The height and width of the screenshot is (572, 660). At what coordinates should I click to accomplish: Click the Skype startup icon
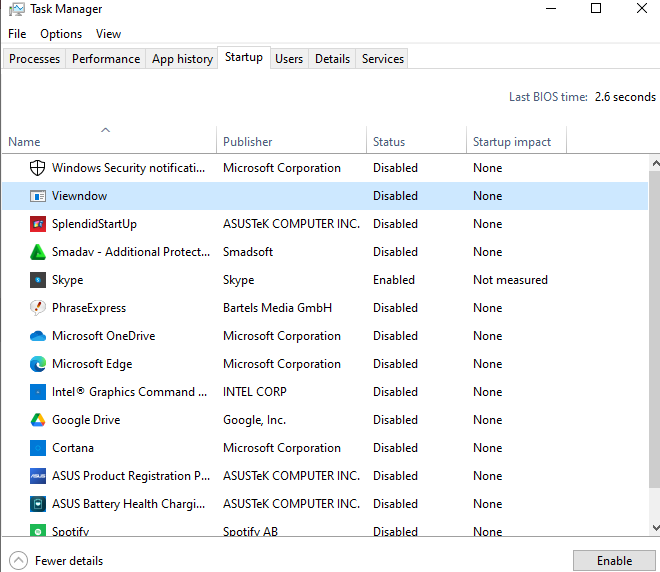37,280
